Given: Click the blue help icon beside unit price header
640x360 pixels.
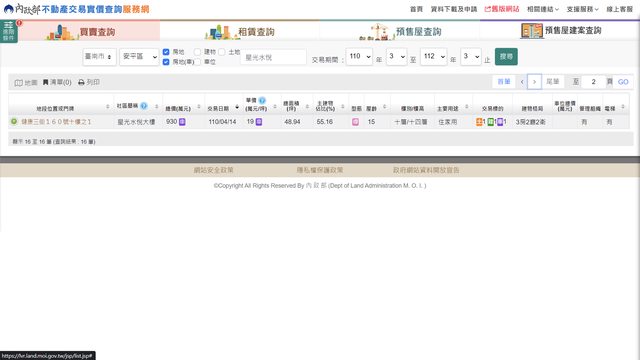Looking at the screenshot, I should [x=262, y=100].
